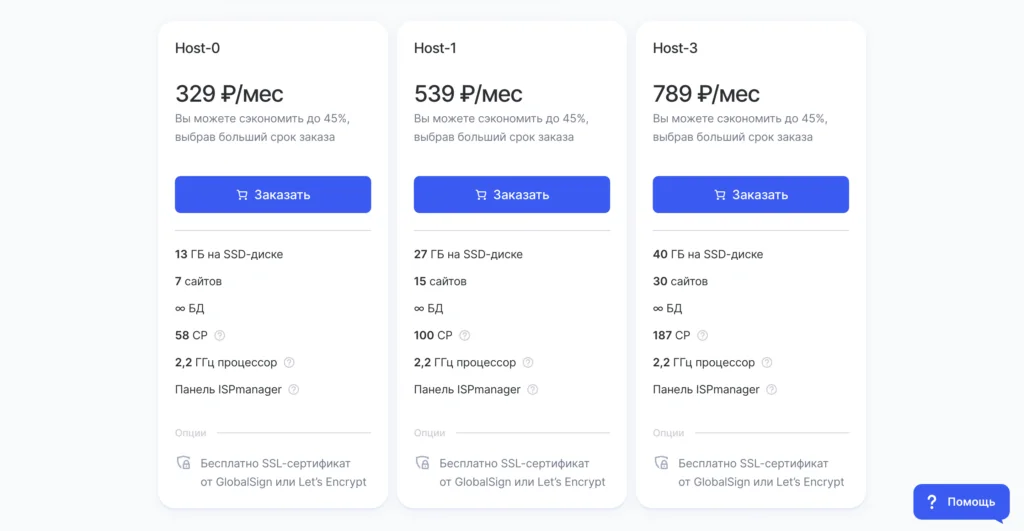The height and width of the screenshot is (531, 1024).
Task: Order the Host-3 plan for 789 ₽/мес
Action: 751,195
